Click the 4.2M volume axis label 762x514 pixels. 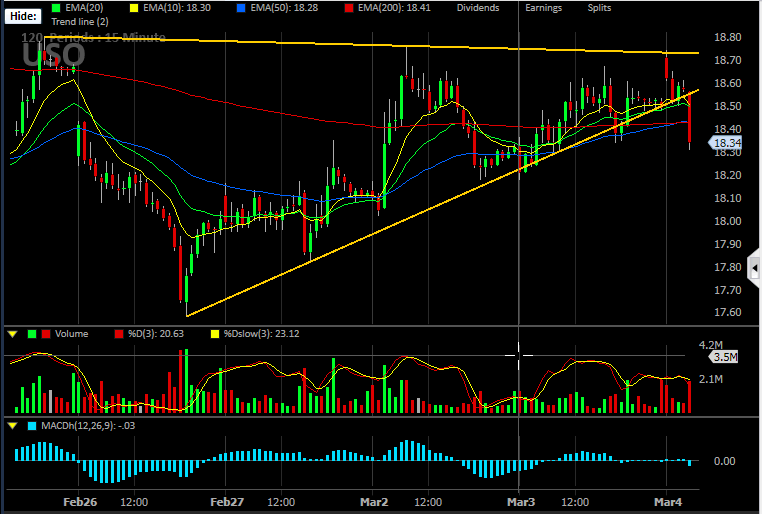tap(711, 345)
